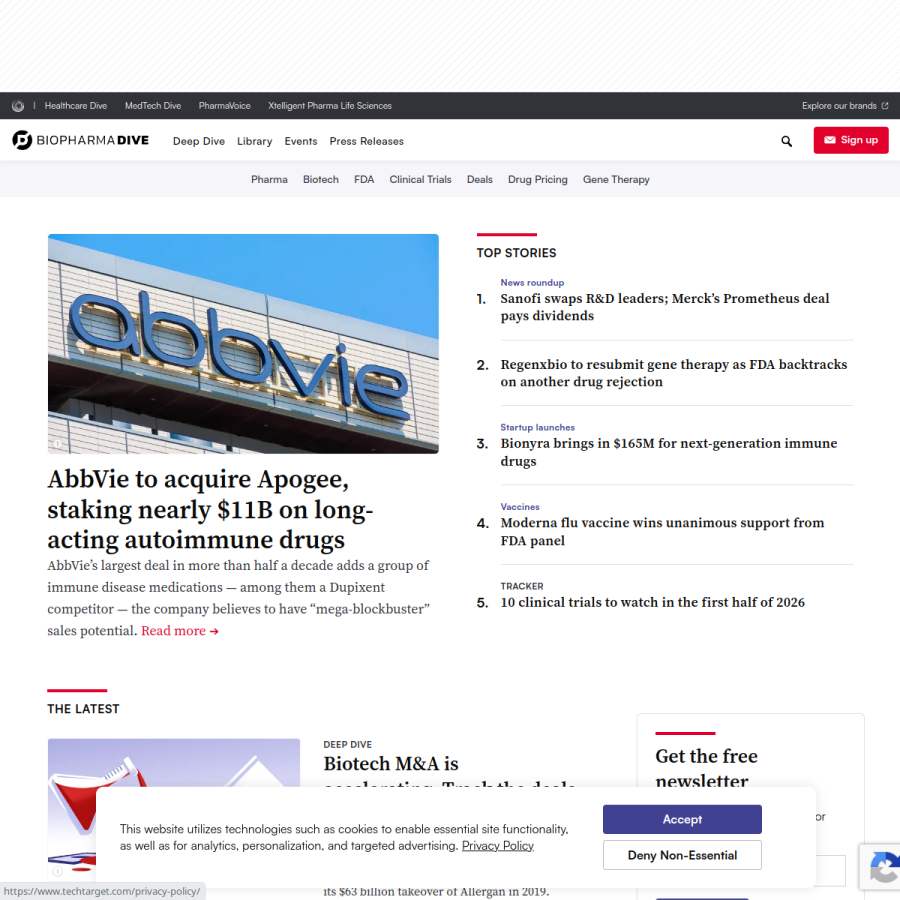
Task: Click the TOP STORIES heading
Action: tap(516, 253)
